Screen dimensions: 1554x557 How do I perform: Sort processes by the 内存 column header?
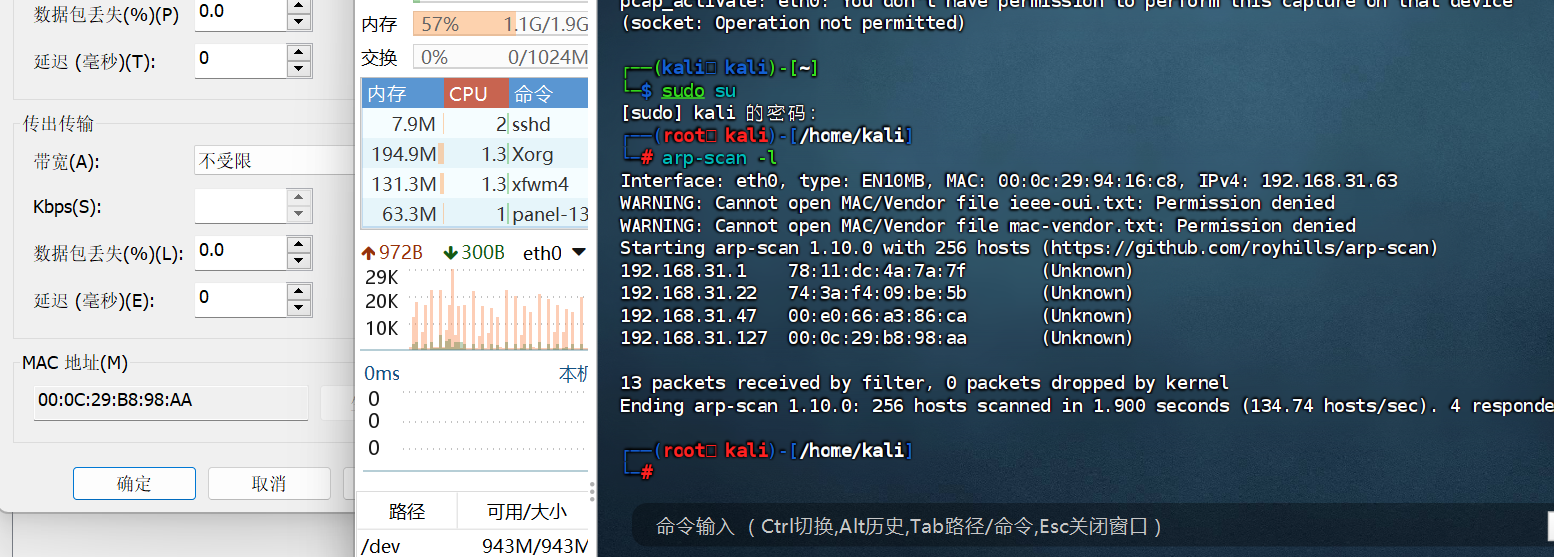click(401, 94)
